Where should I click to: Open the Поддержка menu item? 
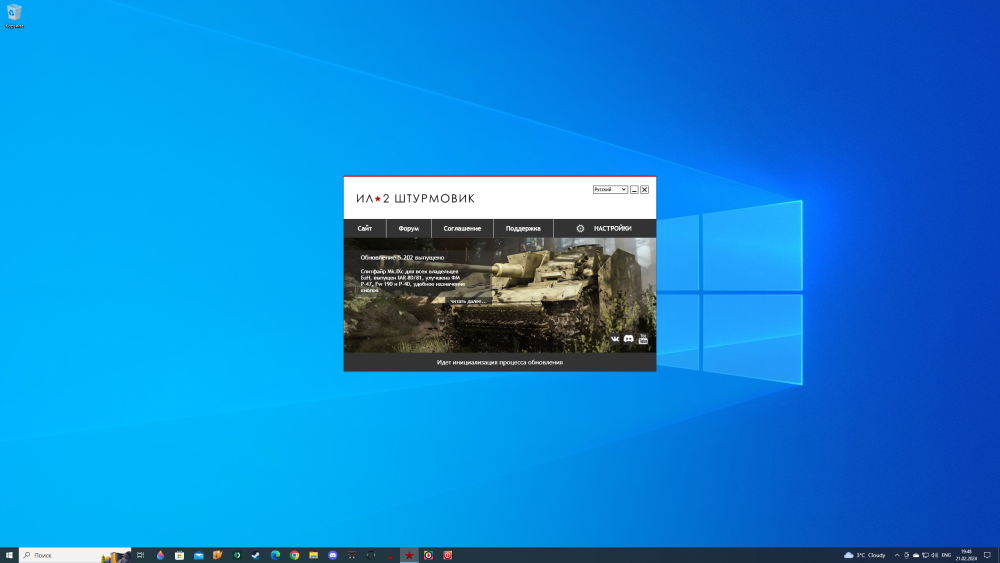[523, 228]
